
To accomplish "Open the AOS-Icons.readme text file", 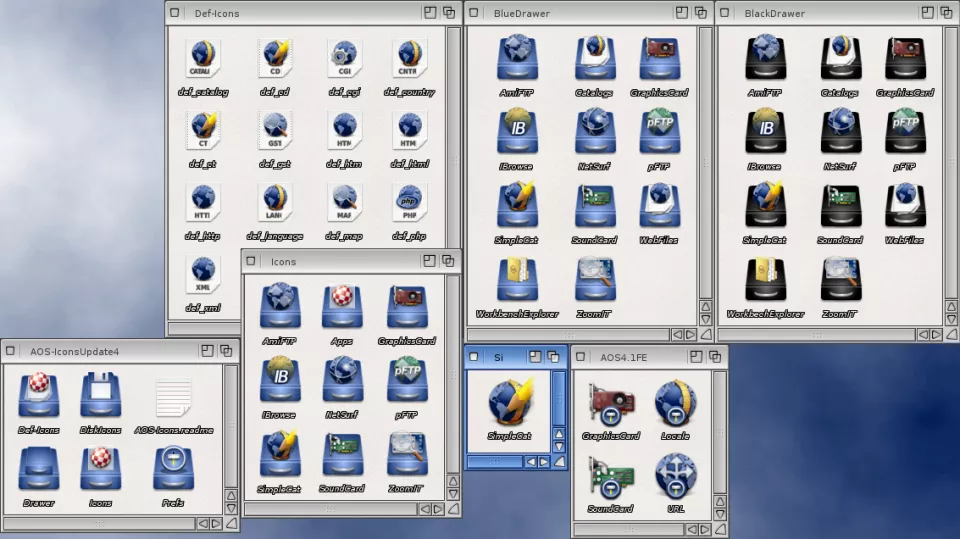I will click(173, 396).
